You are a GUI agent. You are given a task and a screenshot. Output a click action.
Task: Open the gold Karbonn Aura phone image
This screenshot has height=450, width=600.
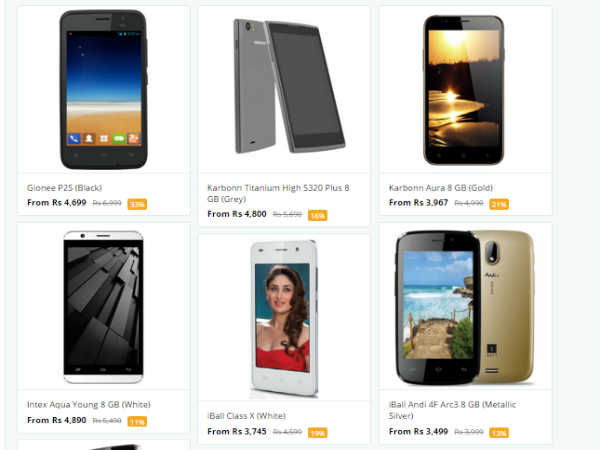(x=463, y=90)
